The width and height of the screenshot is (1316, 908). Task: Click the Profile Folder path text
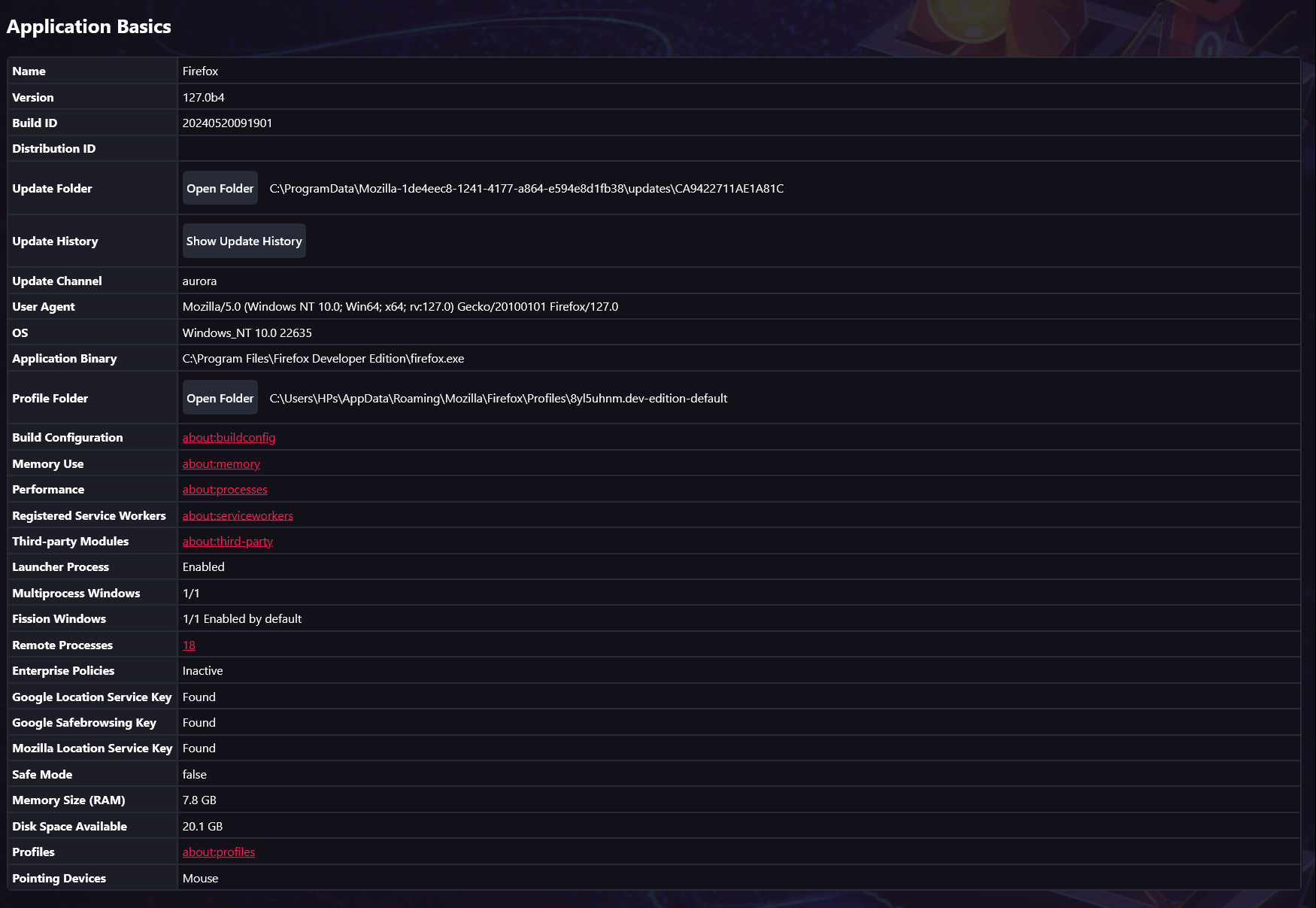tap(499, 399)
